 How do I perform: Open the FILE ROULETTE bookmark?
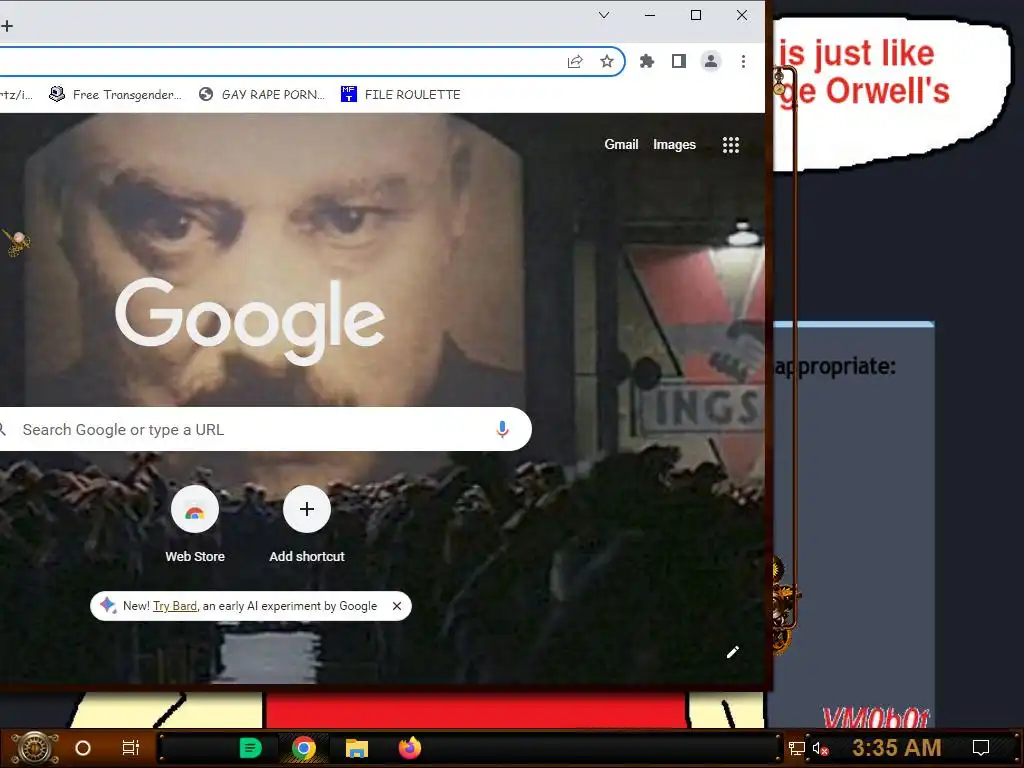[x=400, y=95]
